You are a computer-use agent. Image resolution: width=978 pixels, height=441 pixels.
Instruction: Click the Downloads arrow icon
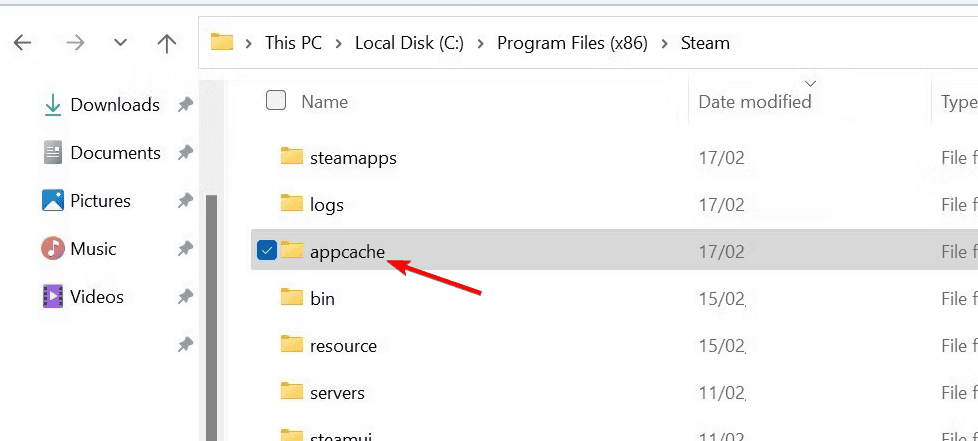click(x=53, y=105)
